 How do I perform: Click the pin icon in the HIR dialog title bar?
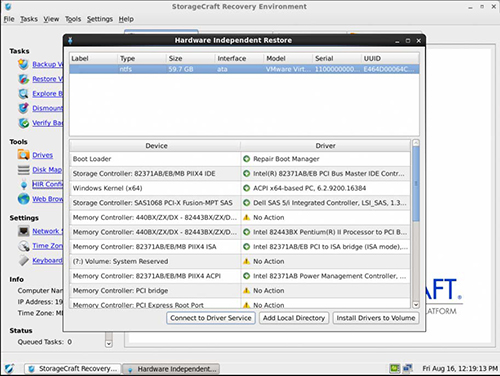[x=70, y=40]
